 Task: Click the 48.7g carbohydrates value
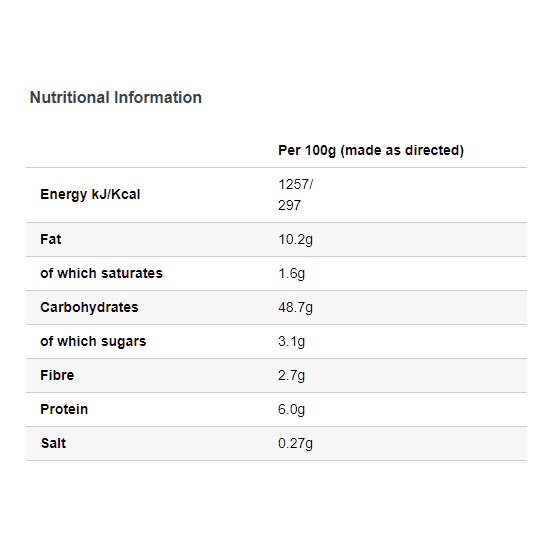295,308
